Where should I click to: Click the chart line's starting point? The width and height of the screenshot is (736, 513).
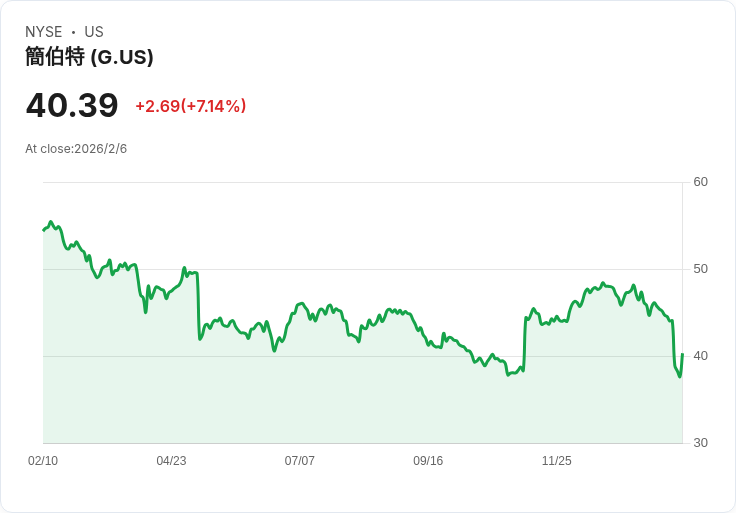point(44,230)
